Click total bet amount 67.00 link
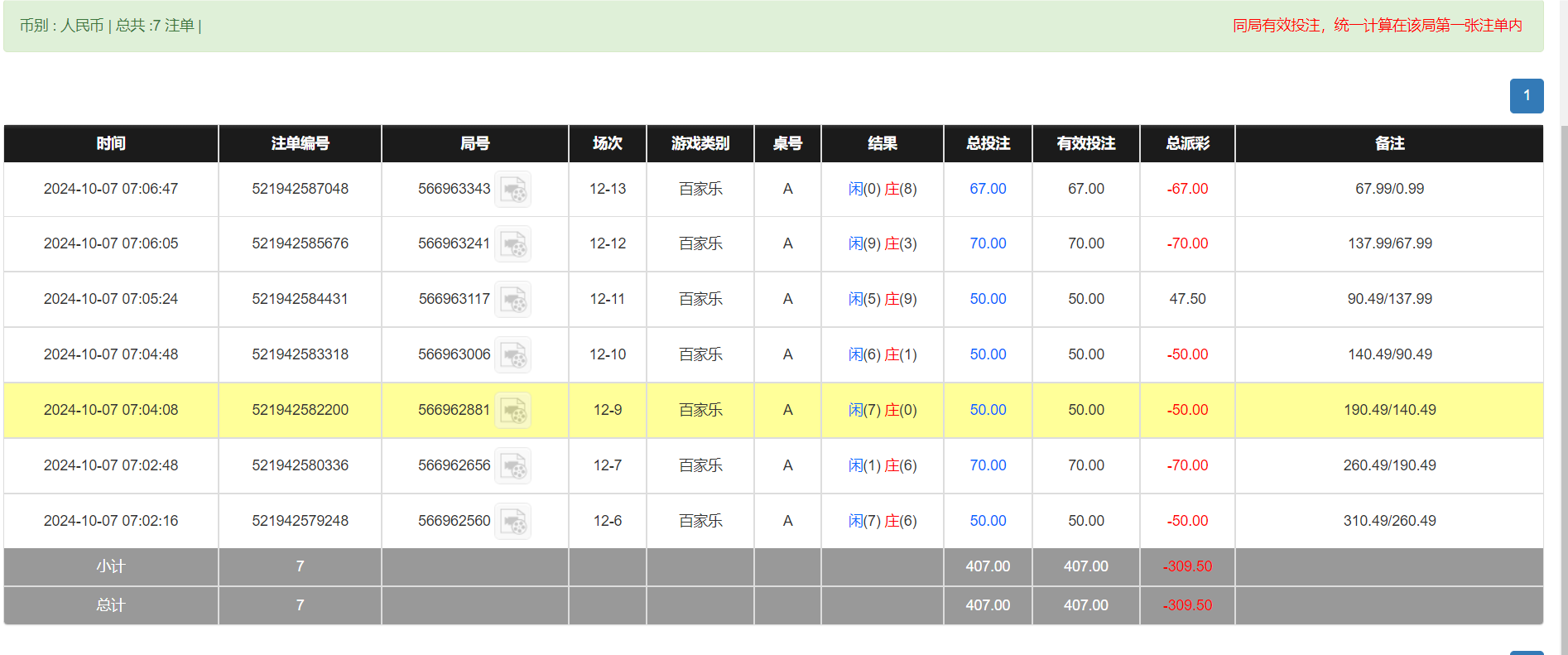Viewport: 1568px width, 655px height. (988, 189)
